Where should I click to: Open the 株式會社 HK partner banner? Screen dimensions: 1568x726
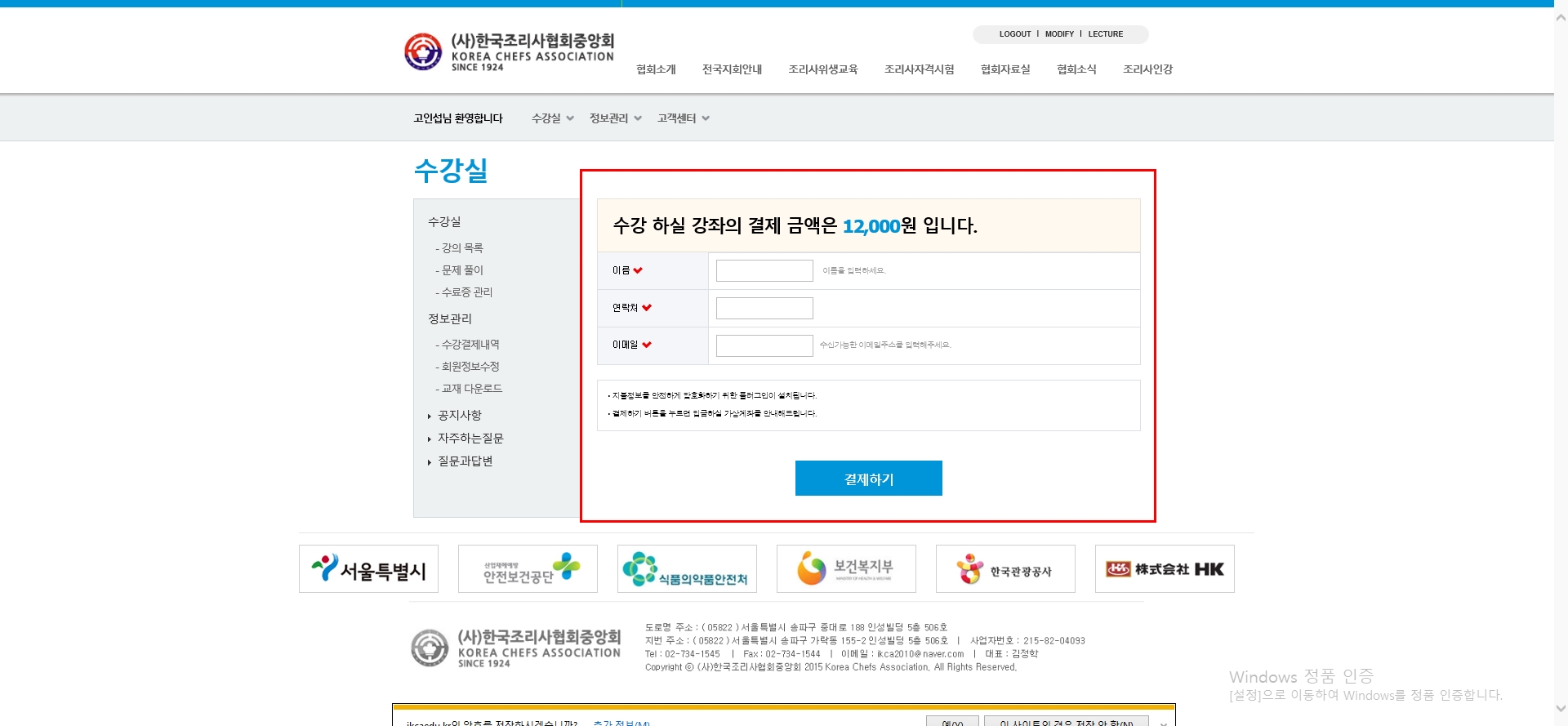[x=1165, y=569]
